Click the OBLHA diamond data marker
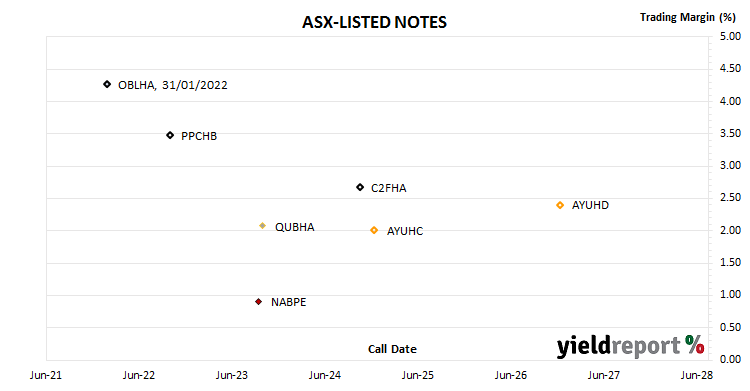The height and width of the screenshot is (391, 750). click(x=107, y=84)
